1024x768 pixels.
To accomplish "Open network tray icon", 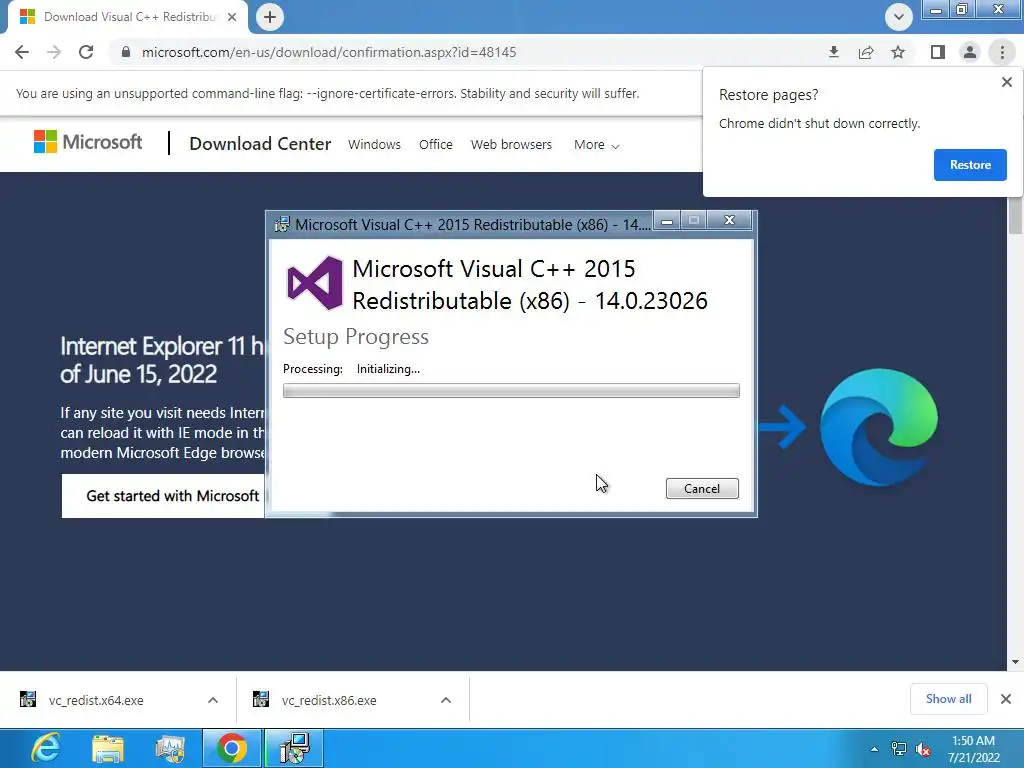I will pyautogui.click(x=899, y=749).
